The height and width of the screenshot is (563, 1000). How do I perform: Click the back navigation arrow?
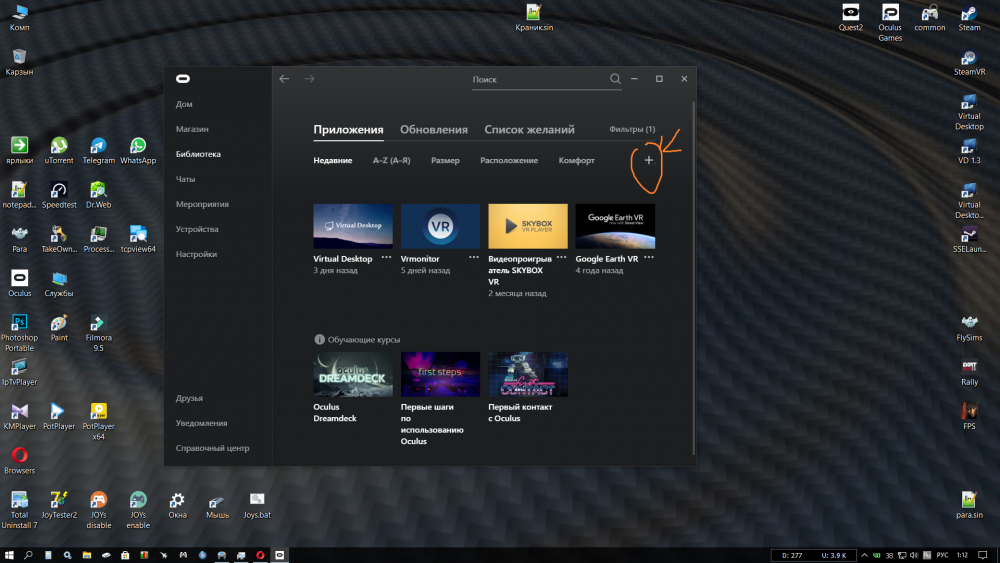tap(285, 79)
